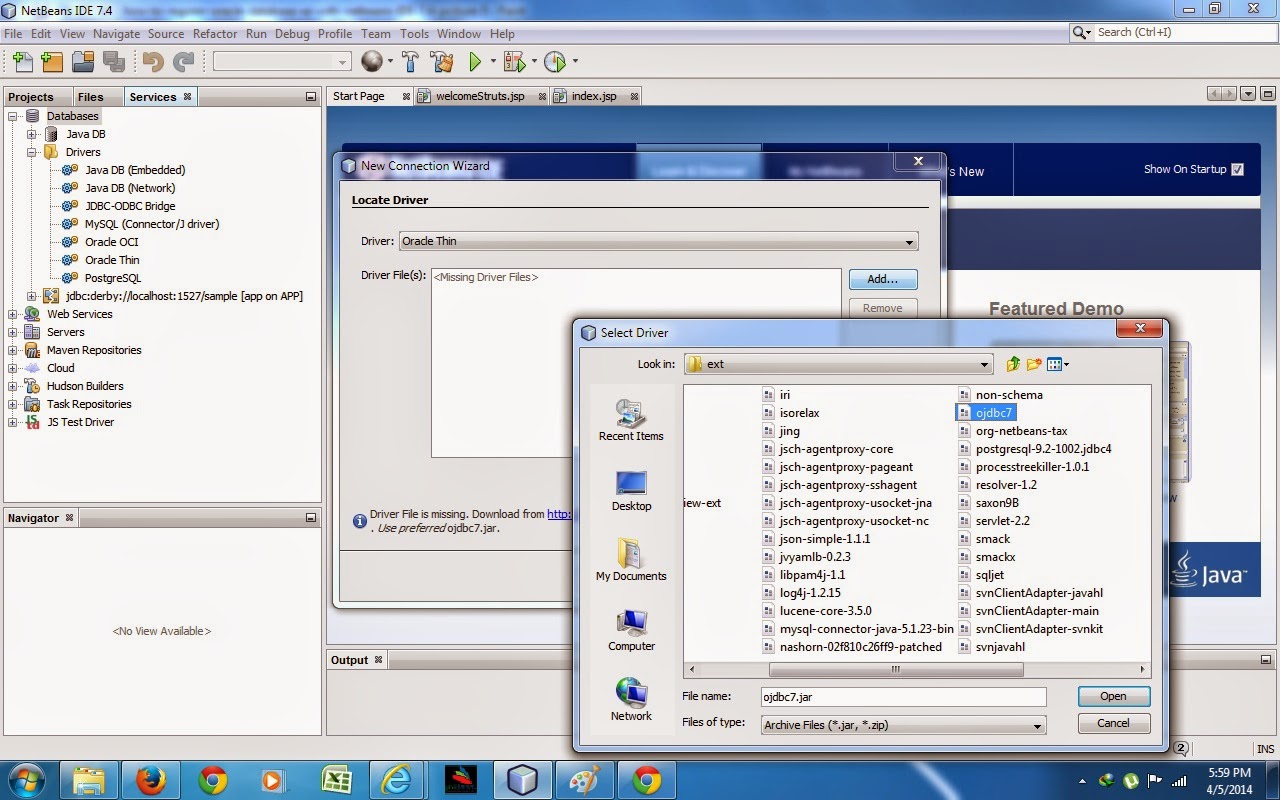1280x800 pixels.
Task: Select Oracle Thin driver in Services tree
Action: tap(112, 260)
